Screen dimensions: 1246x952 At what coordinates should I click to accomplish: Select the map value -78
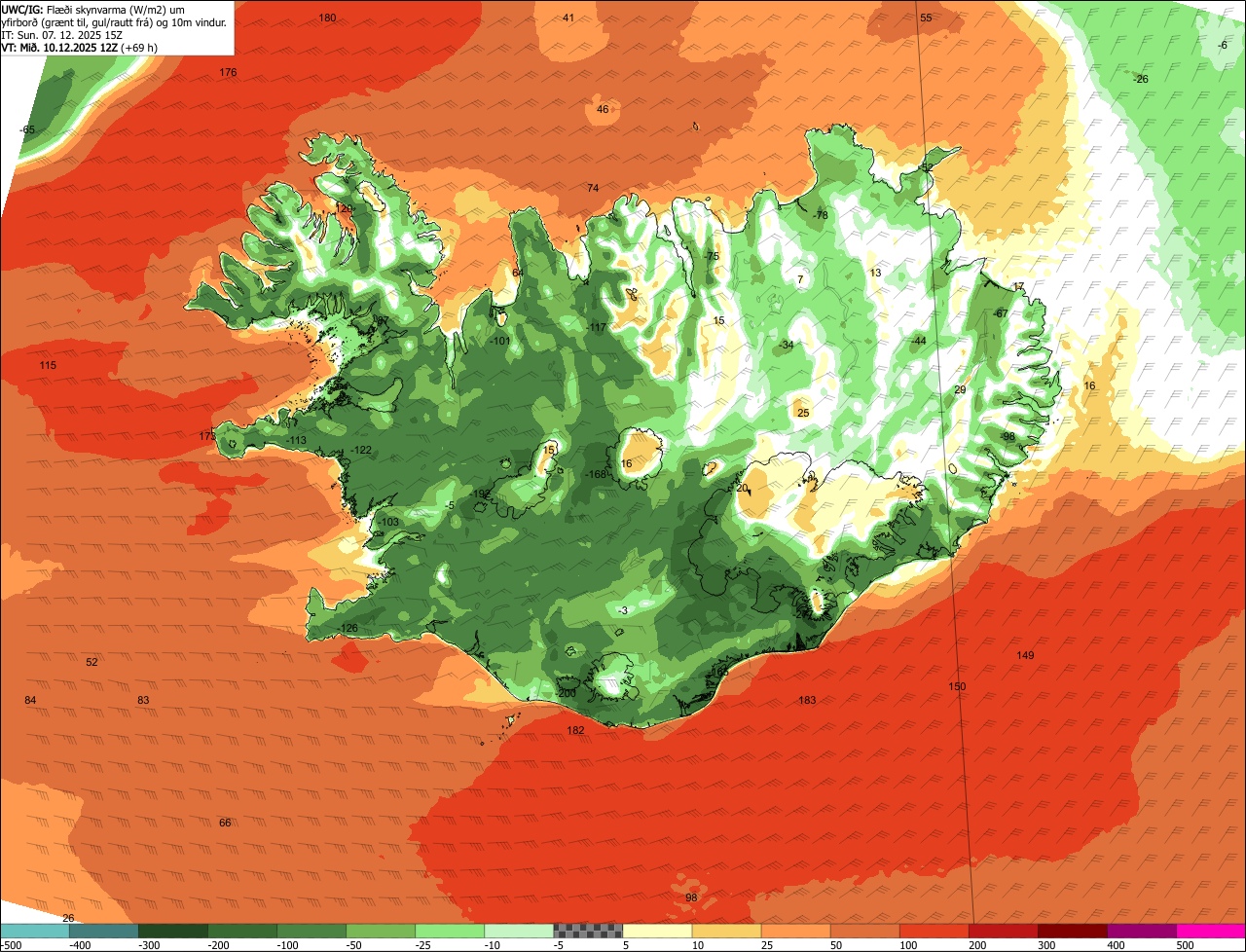point(821,215)
